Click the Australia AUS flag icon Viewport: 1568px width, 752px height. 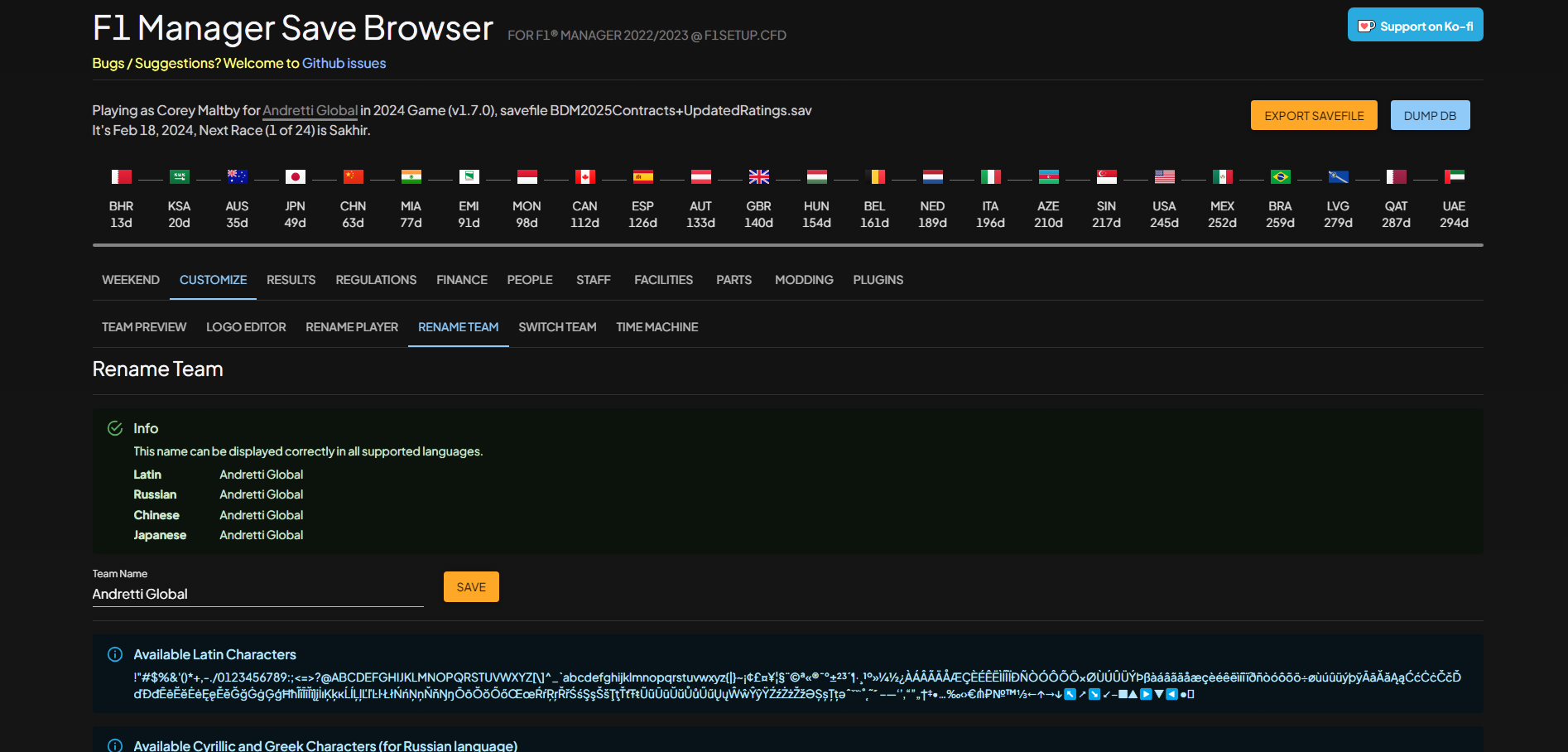(x=237, y=176)
